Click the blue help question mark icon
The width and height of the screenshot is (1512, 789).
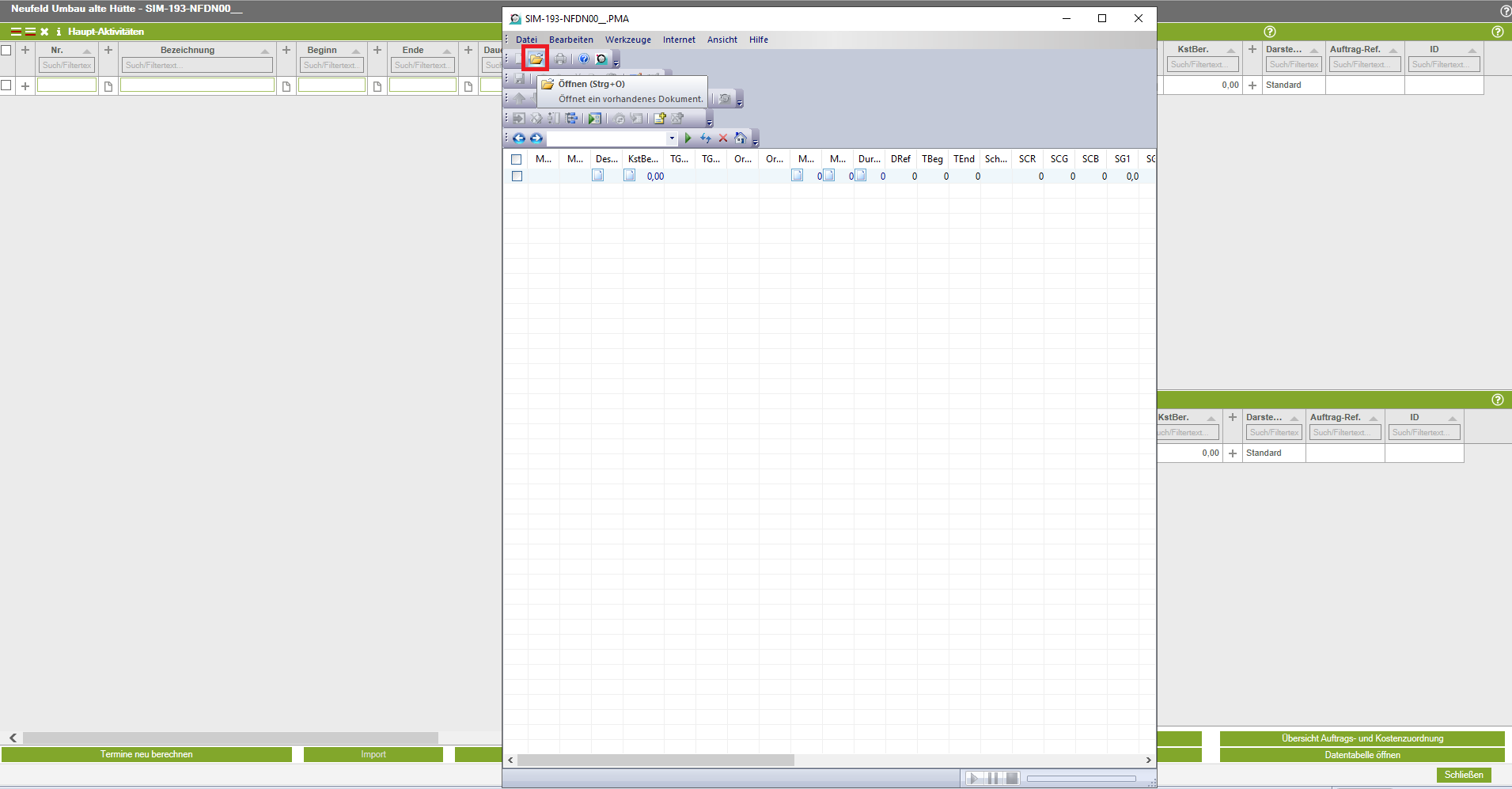click(584, 59)
